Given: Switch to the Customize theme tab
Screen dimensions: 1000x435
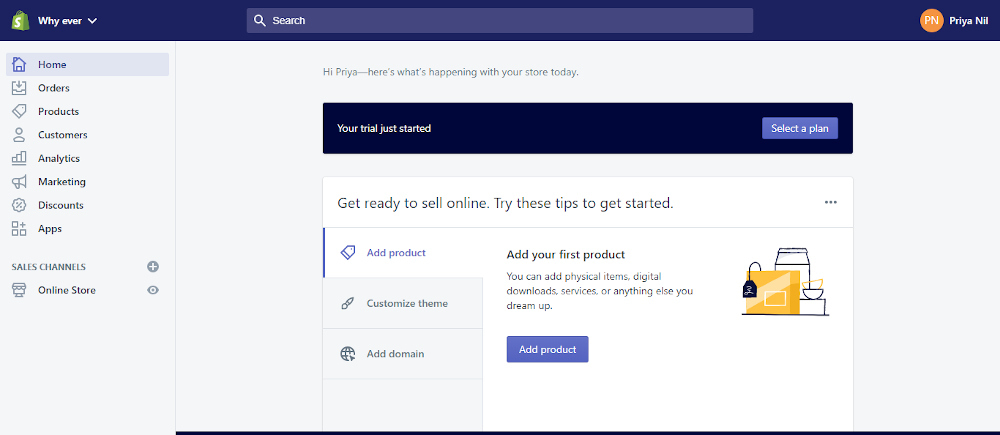Looking at the screenshot, I should [406, 304].
